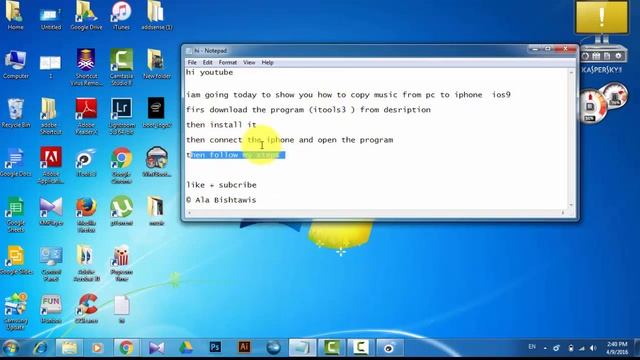This screenshot has width=640, height=360.
Task: Open the taskbar clock showing 2:40 PM
Action: (x=617, y=348)
